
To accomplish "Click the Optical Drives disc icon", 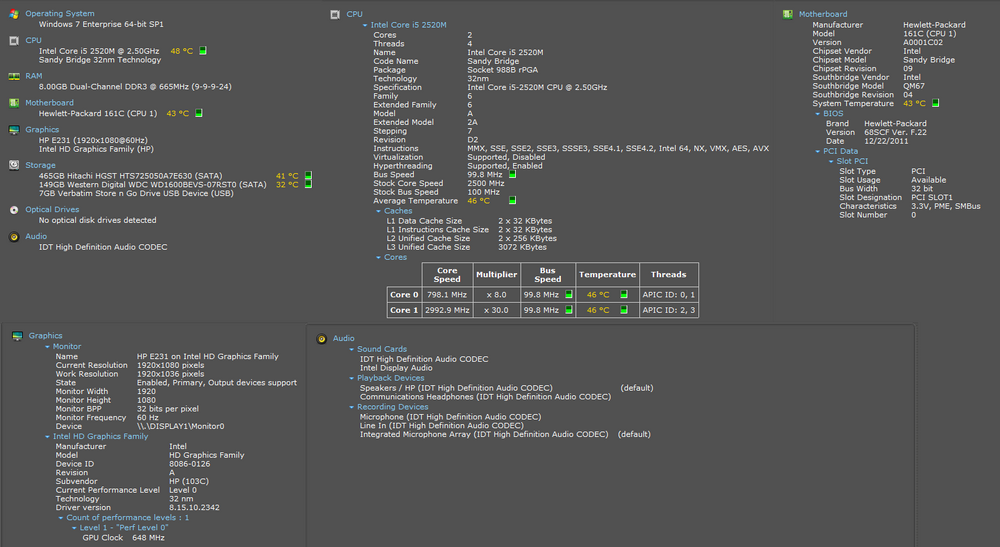I will pos(13,210).
